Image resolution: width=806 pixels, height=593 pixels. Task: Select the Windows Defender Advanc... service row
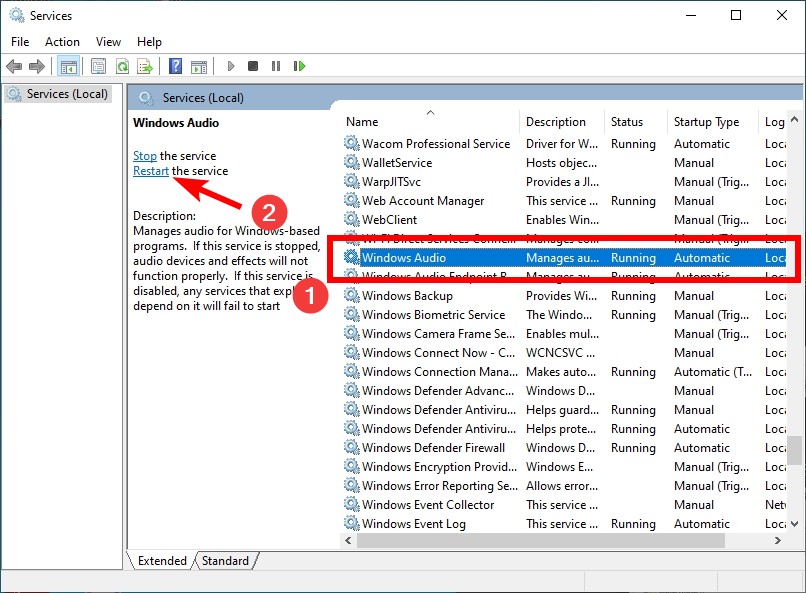point(564,391)
